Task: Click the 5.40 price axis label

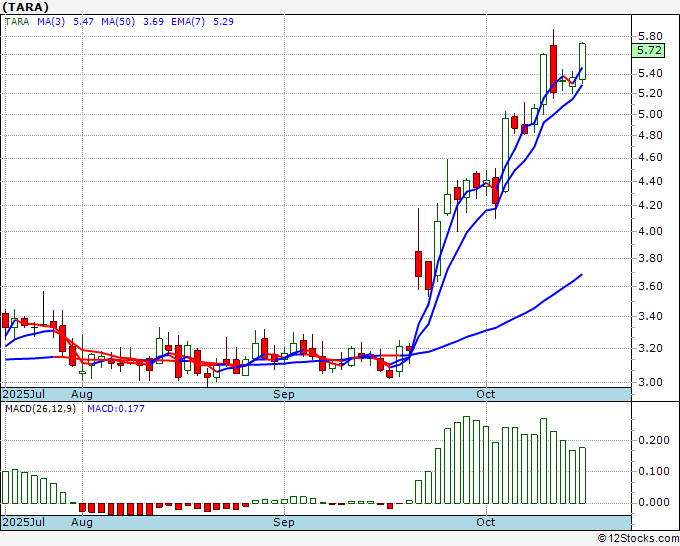Action: click(x=650, y=73)
